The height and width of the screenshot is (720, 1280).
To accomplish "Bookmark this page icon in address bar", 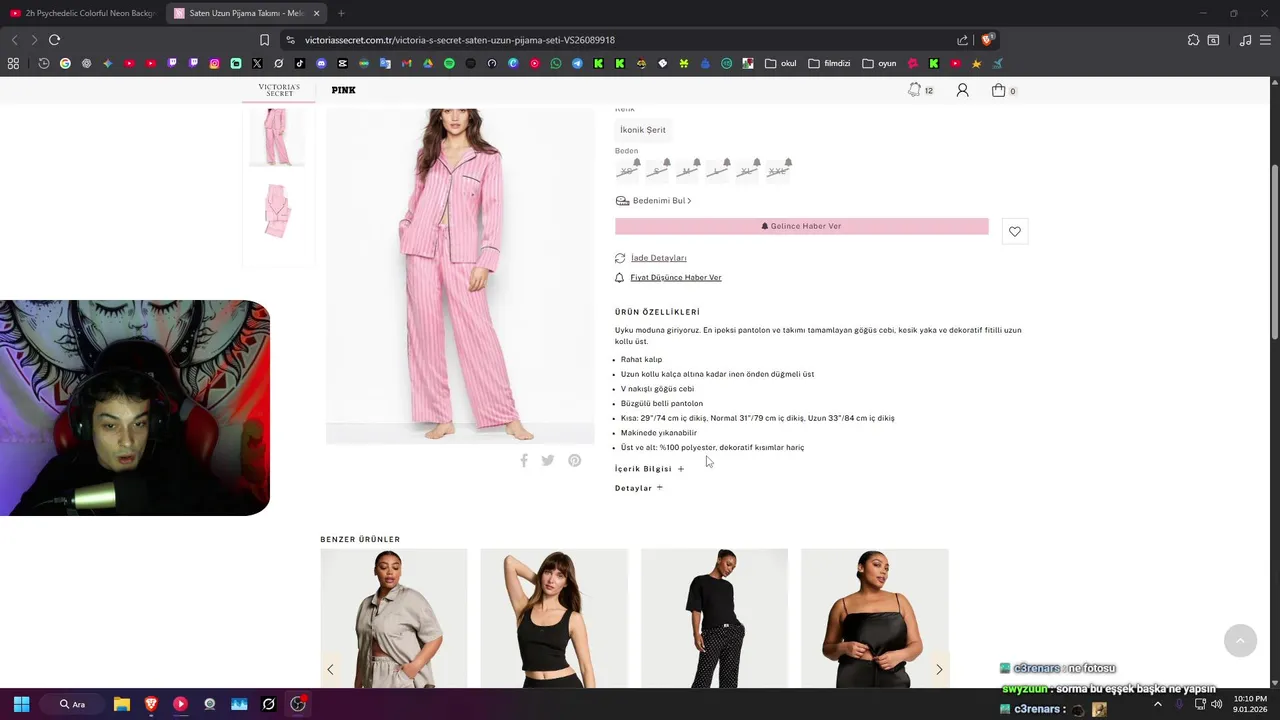I will [264, 40].
